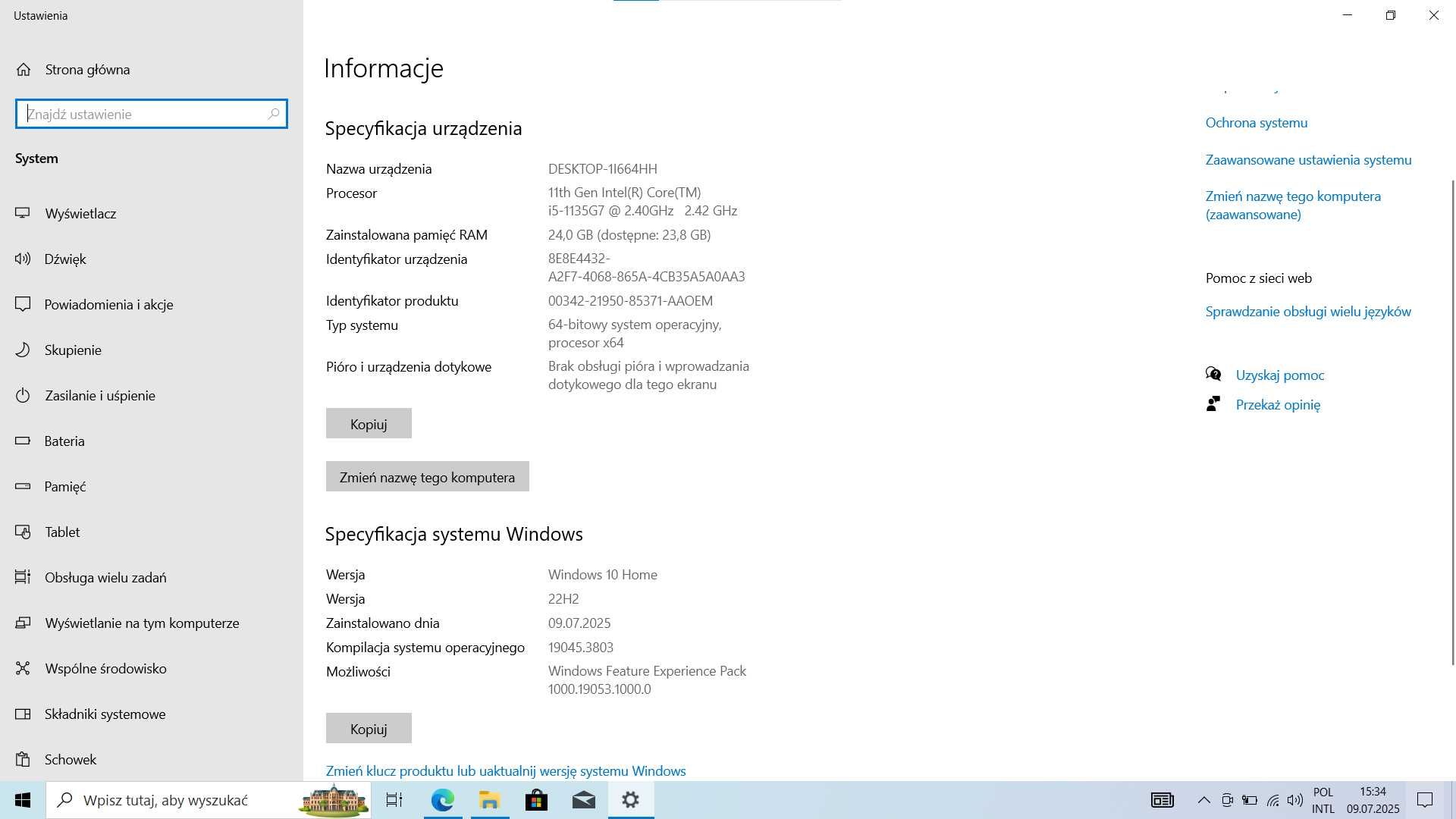
Task: Click the Schowek clipboard icon
Action: pos(23,759)
